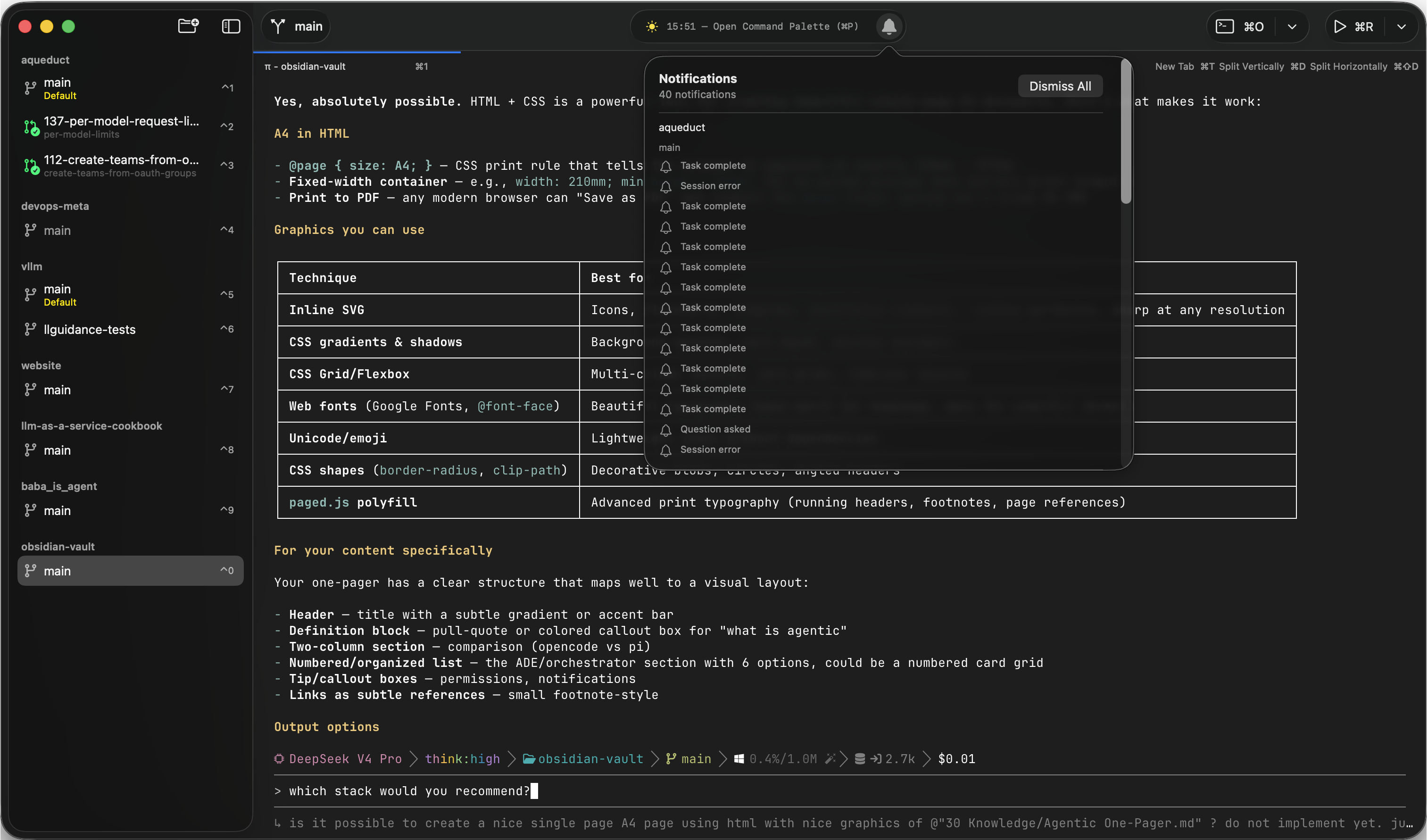
Task: Click the devops-meta project header
Action: pyautogui.click(x=55, y=206)
